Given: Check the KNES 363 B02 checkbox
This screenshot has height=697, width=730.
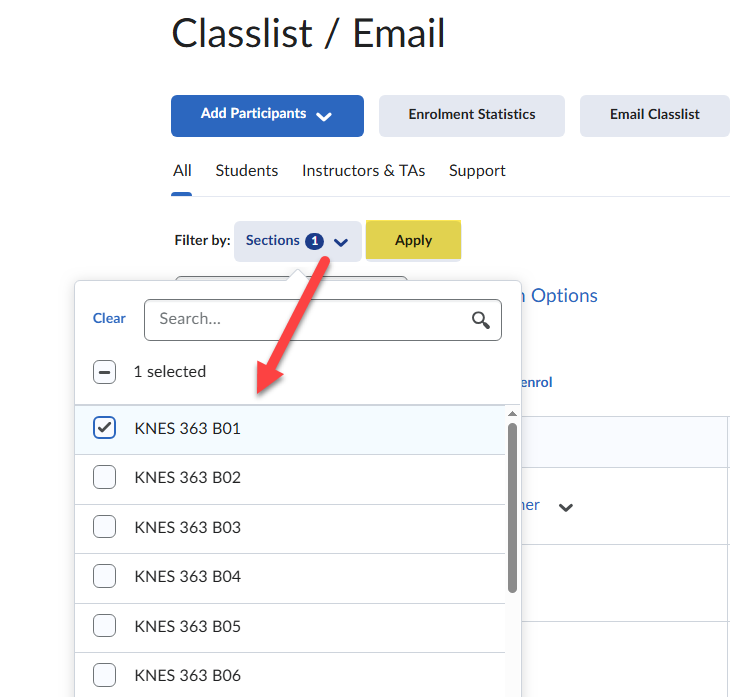Looking at the screenshot, I should point(105,478).
